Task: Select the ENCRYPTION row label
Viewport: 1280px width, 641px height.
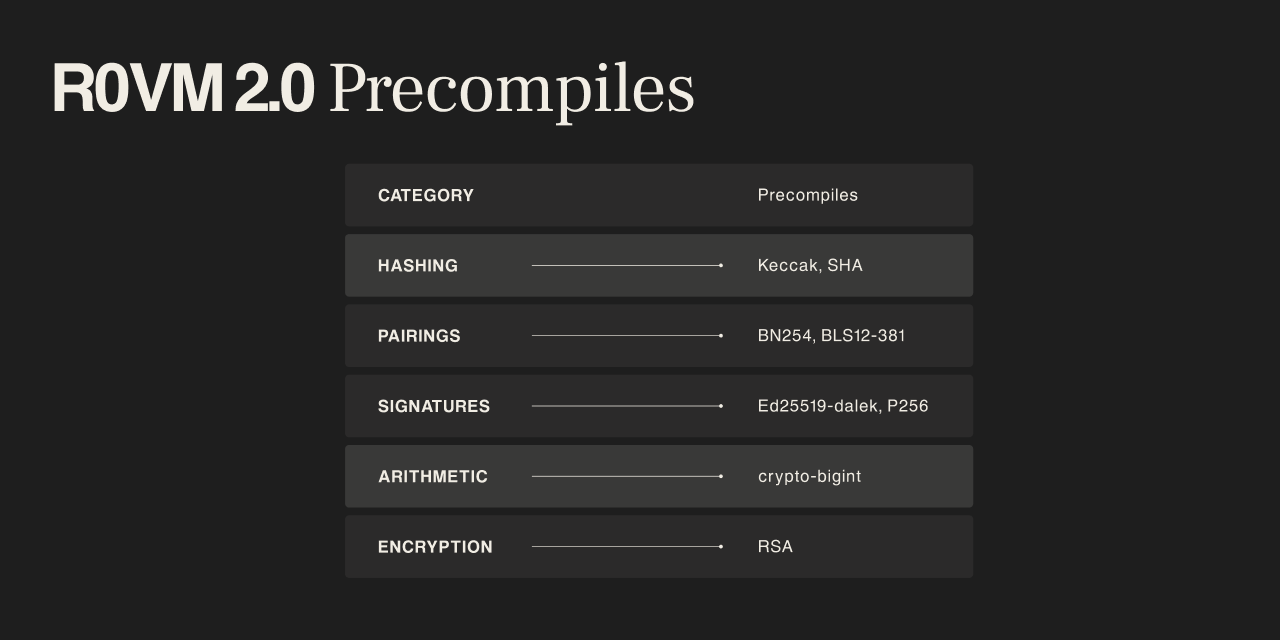Action: 435,547
